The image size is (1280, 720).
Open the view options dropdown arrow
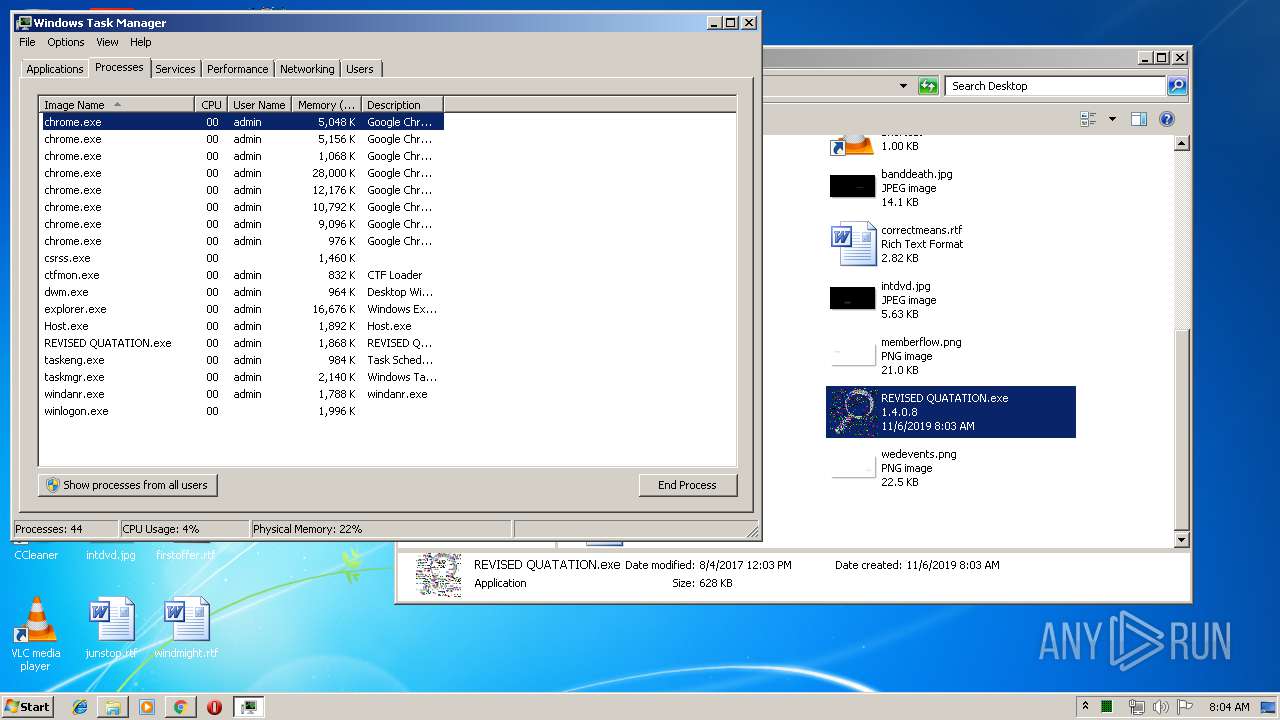point(1112,119)
